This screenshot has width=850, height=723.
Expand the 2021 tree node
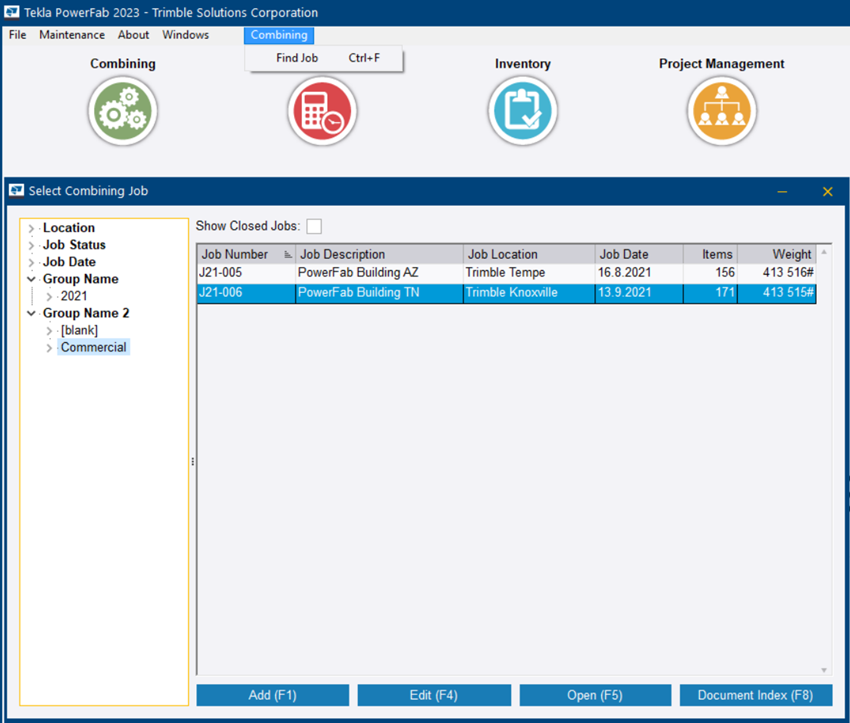pyautogui.click(x=49, y=296)
